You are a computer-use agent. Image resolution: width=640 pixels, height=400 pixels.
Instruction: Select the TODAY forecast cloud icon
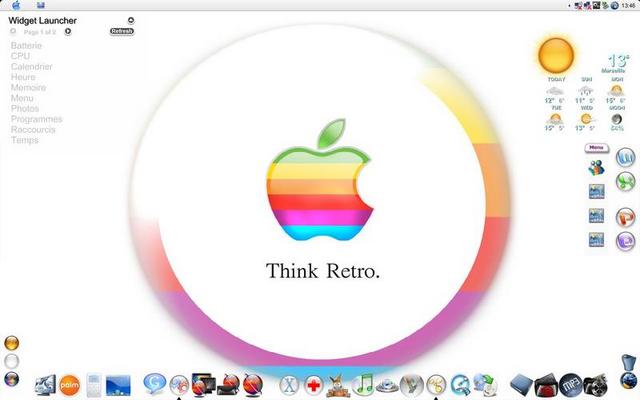pyautogui.click(x=555, y=91)
